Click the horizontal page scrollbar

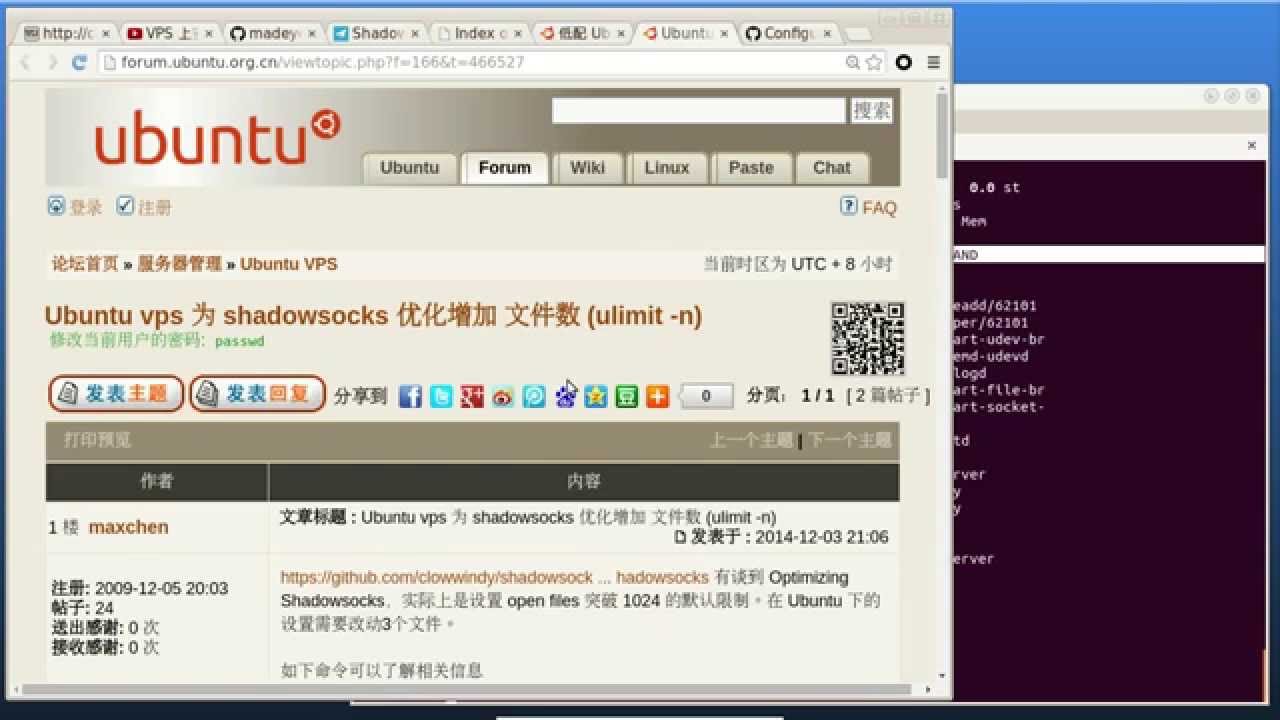(x=467, y=690)
